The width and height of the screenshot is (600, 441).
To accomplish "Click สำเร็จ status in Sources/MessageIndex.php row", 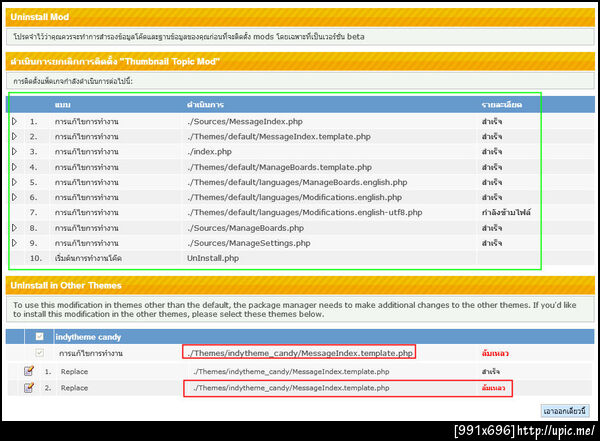I will click(x=492, y=121).
